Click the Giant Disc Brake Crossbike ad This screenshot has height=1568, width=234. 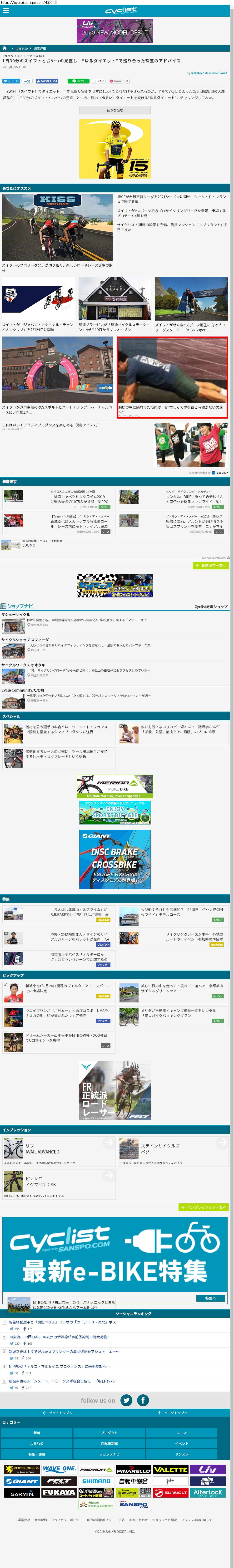115,860
